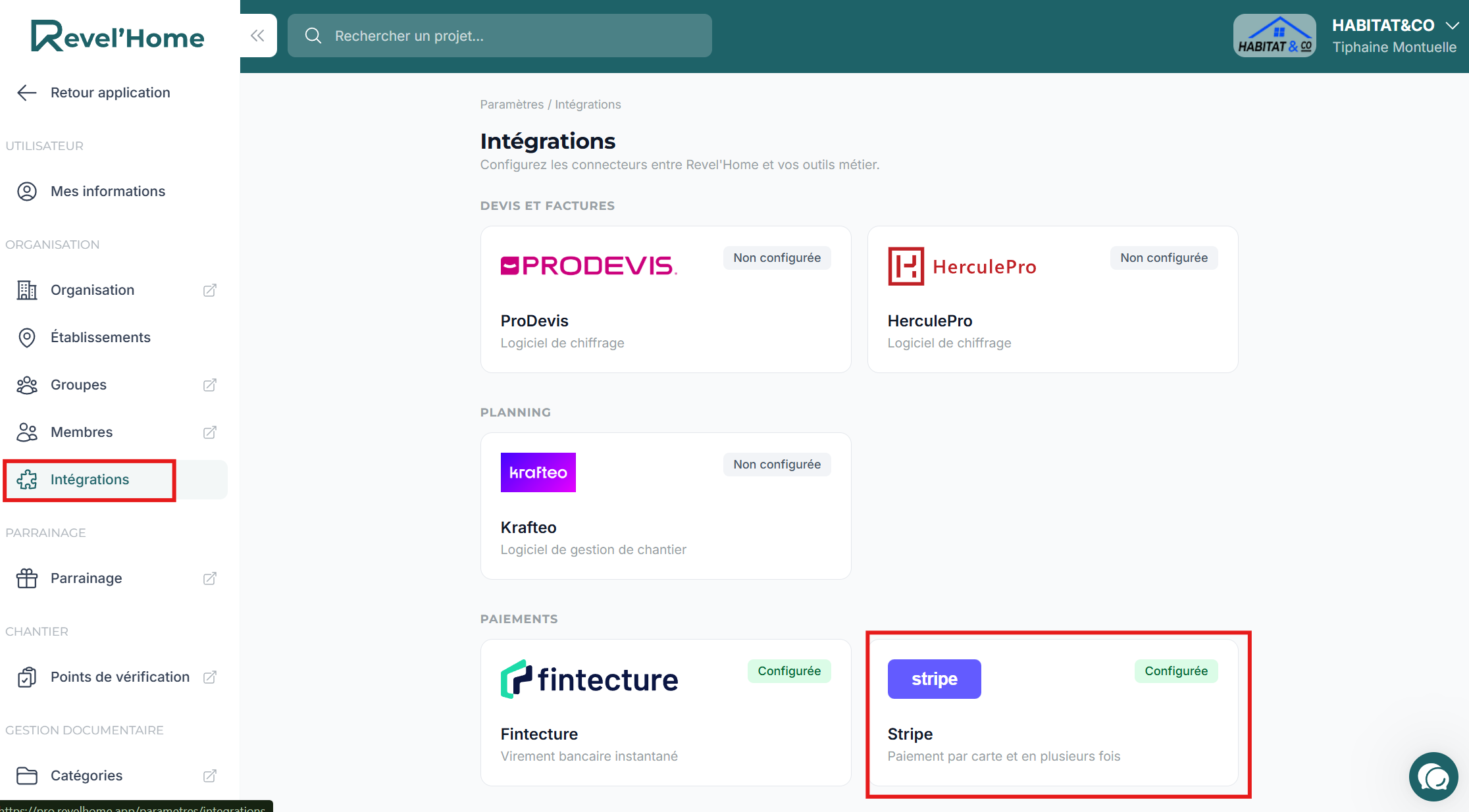This screenshot has width=1469, height=812.
Task: Focus the Rechercher un projet field
Action: (x=500, y=36)
